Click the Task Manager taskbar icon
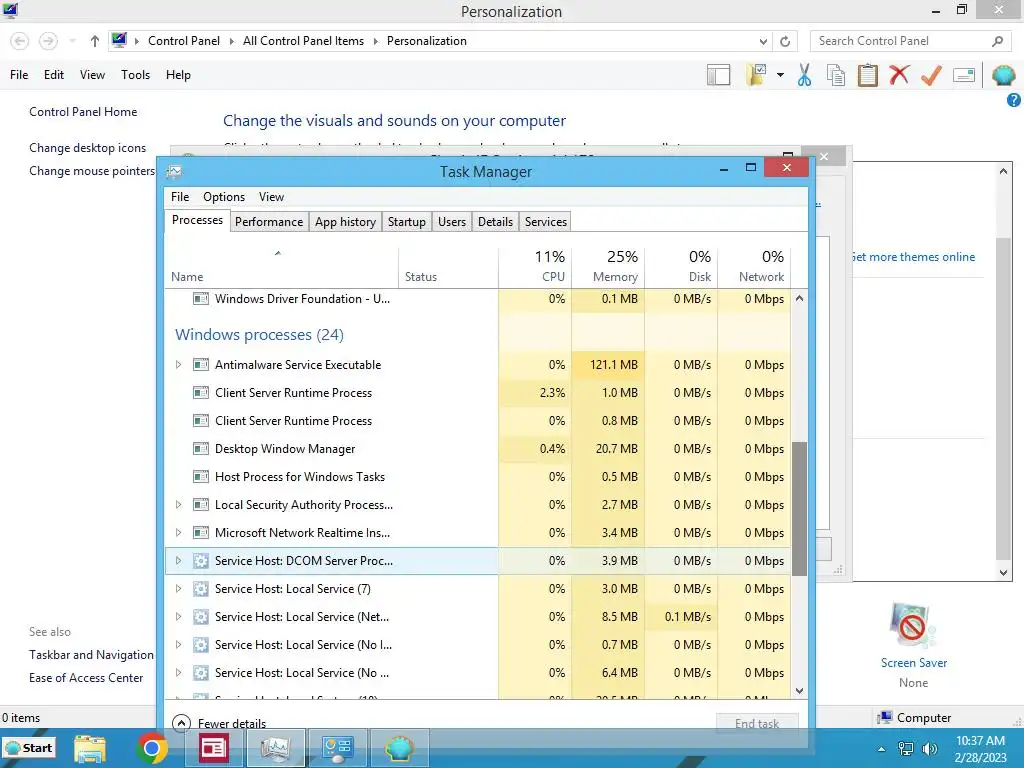Viewport: 1024px width, 768px height. pyautogui.click(x=275, y=748)
